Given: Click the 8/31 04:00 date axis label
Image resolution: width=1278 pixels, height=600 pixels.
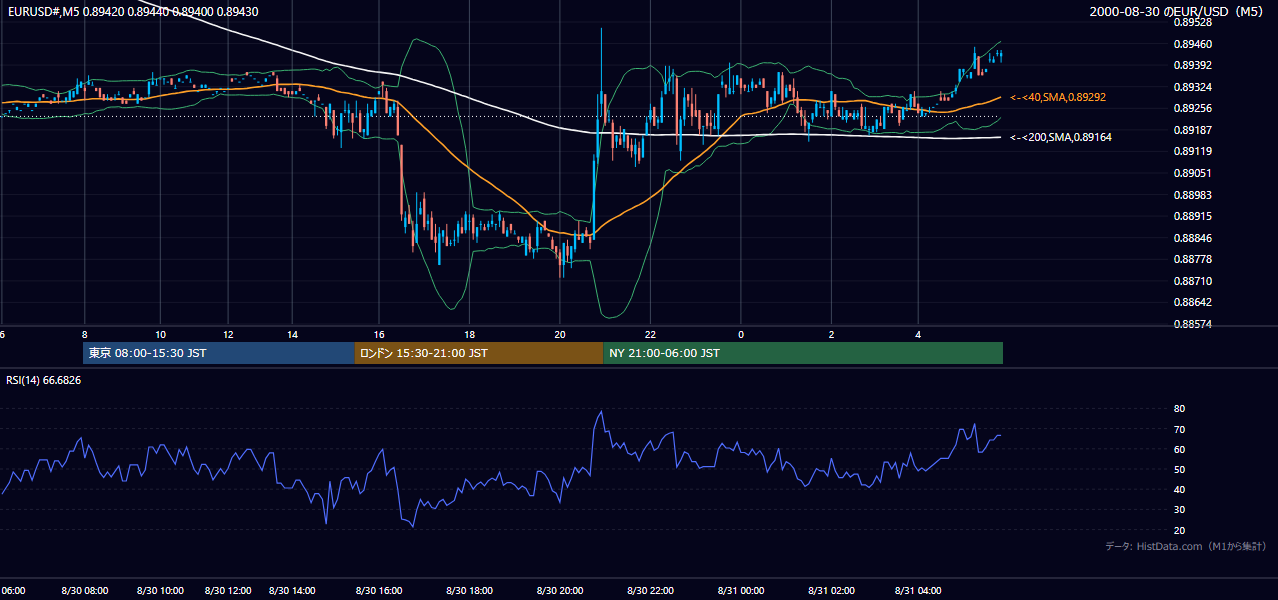Looking at the screenshot, I should pos(919,590).
